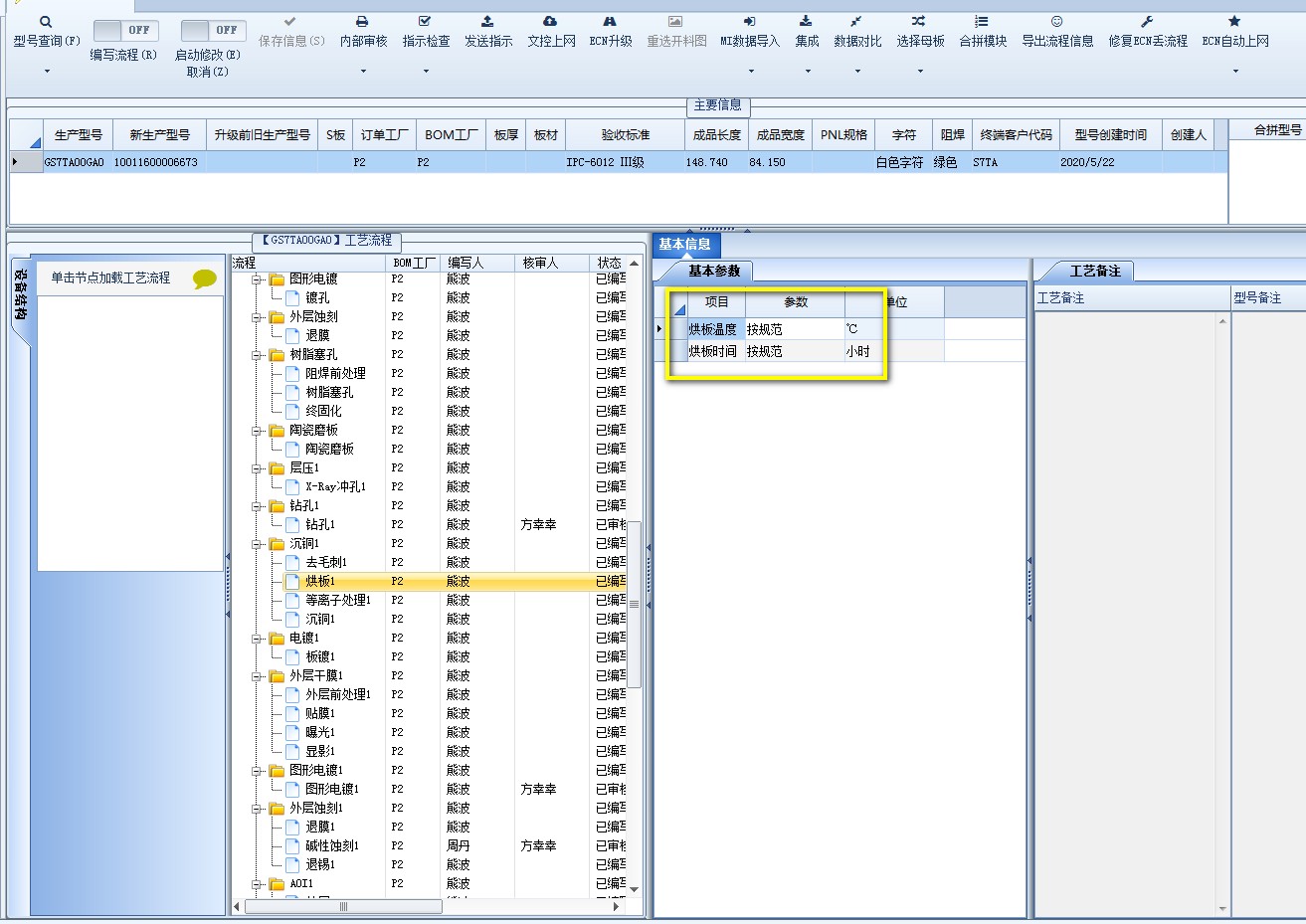Click the 保存信息 checkmark icon

coord(290,21)
